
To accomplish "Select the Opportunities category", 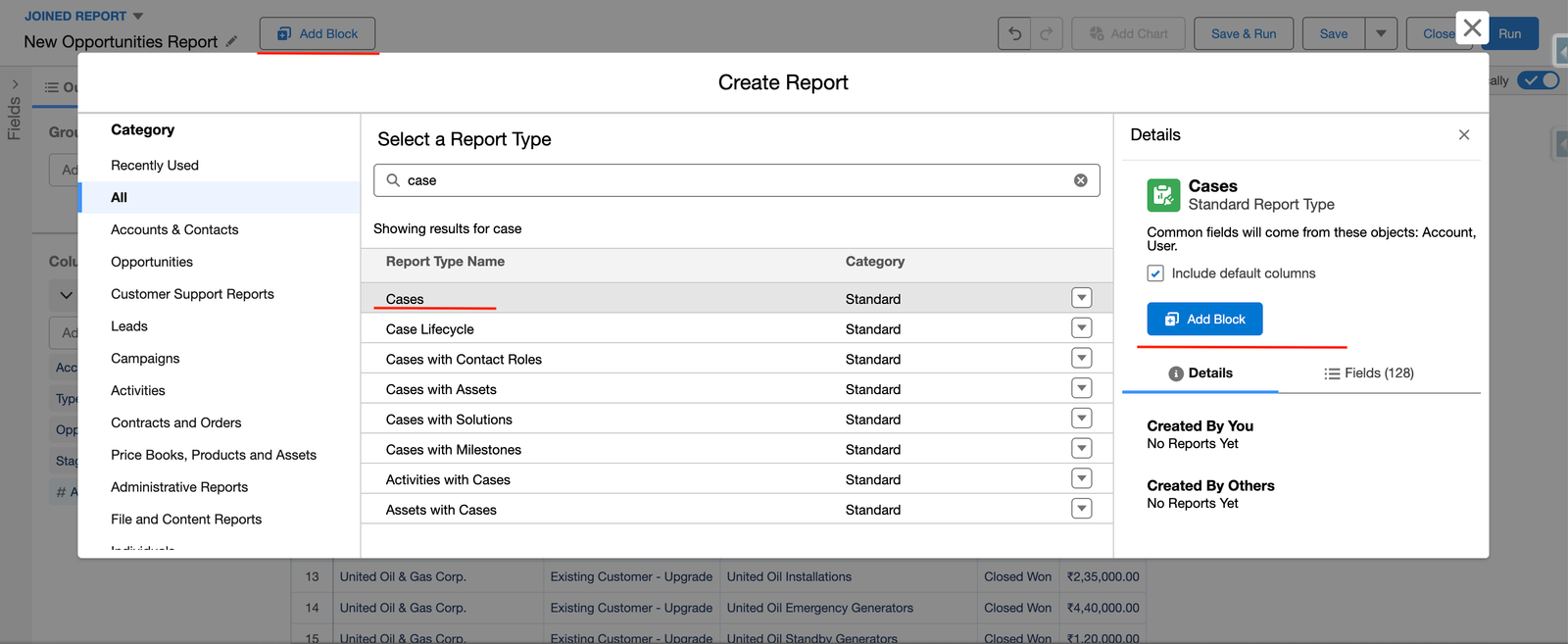I will coord(152,262).
